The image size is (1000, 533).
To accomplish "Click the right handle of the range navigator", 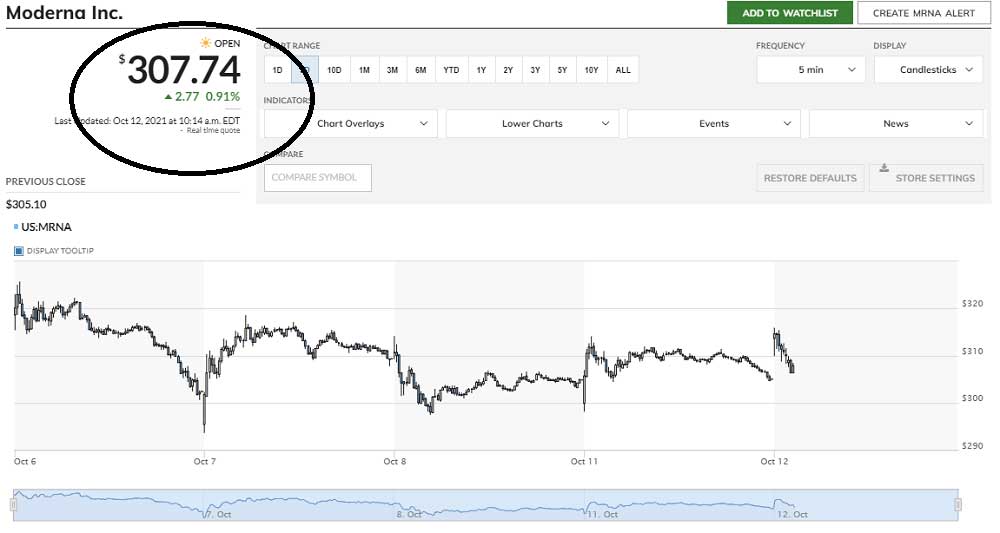I will click(958, 506).
